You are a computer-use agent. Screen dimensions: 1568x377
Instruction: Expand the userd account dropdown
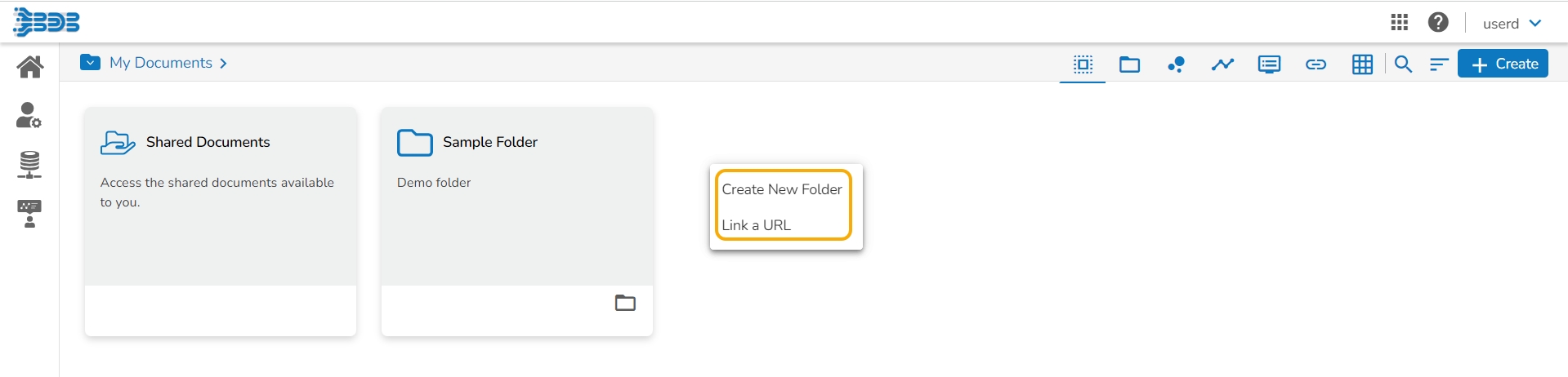coord(1512,24)
